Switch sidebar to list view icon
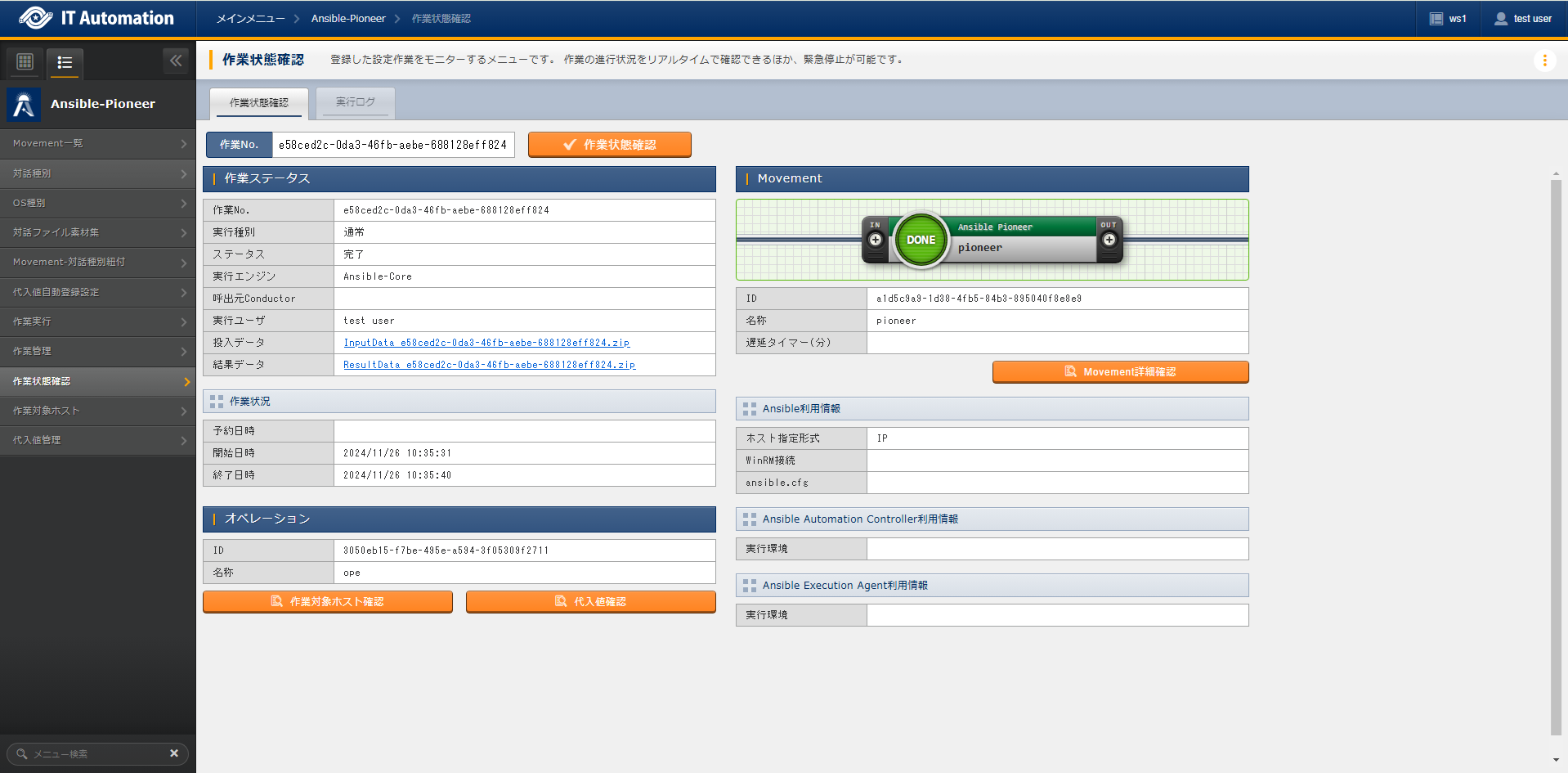This screenshot has height=773, width=1568. point(65,62)
